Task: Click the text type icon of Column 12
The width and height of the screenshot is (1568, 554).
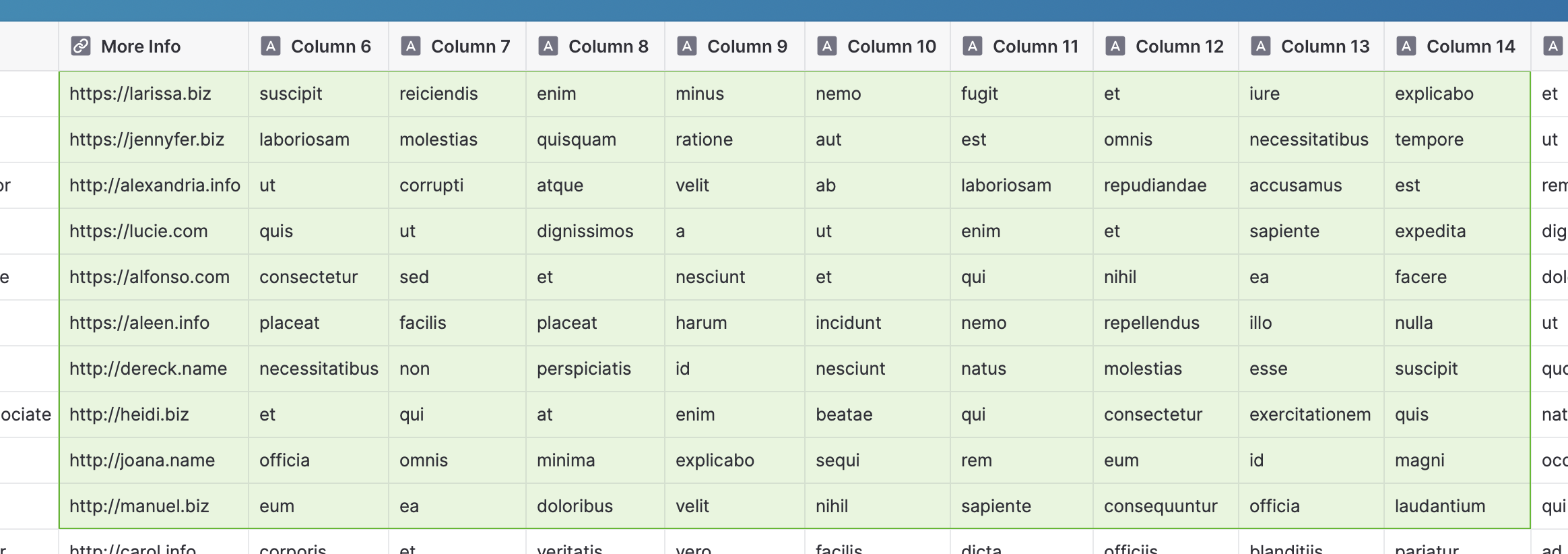Action: tap(1115, 46)
